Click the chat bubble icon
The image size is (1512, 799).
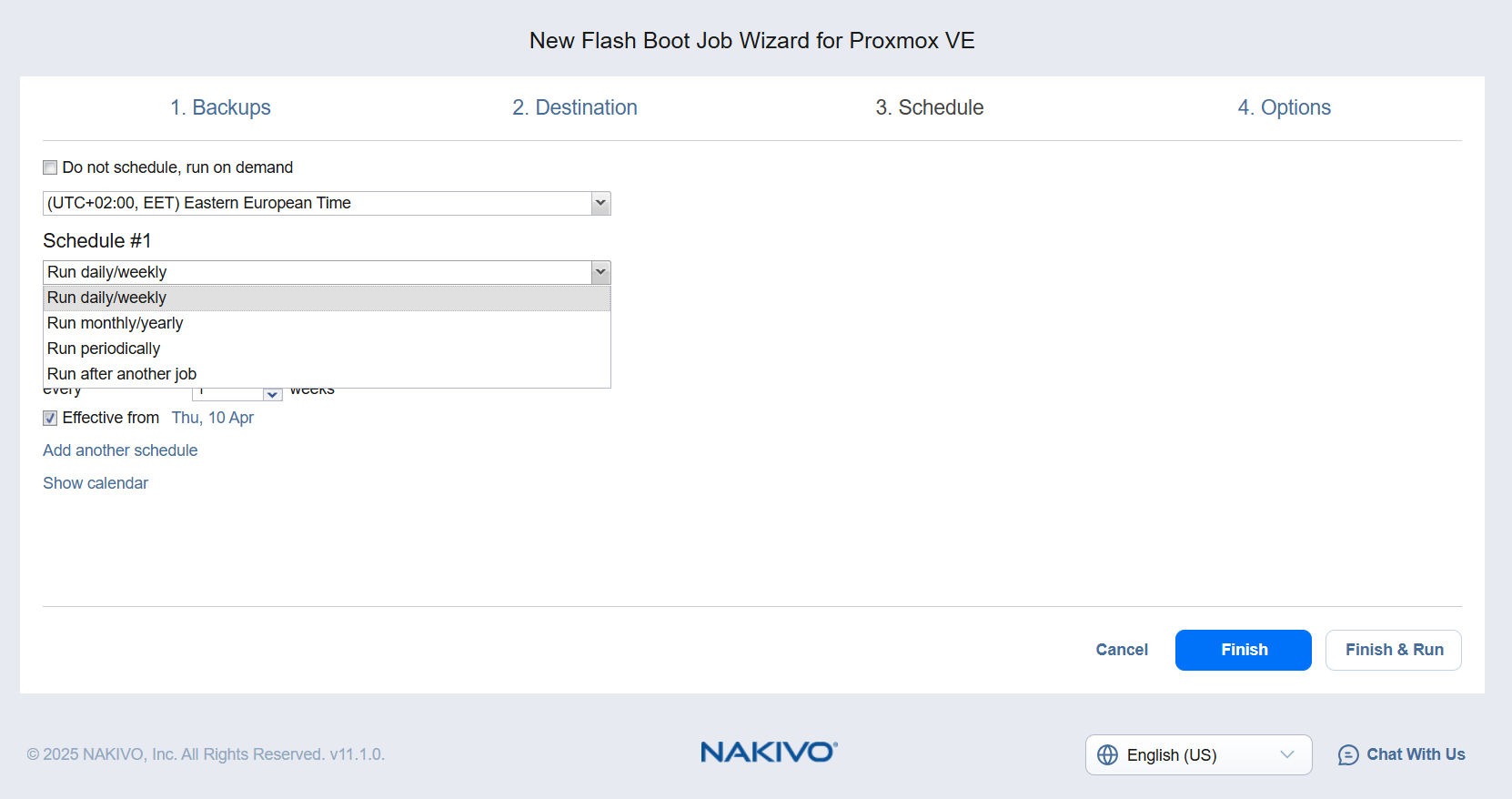coord(1348,755)
